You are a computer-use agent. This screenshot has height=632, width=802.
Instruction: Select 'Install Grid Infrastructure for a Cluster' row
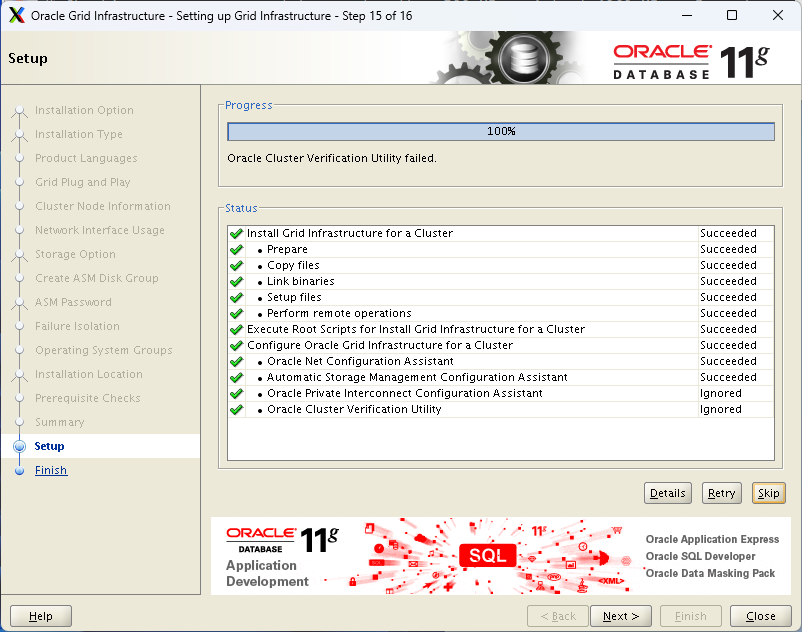tap(501, 234)
